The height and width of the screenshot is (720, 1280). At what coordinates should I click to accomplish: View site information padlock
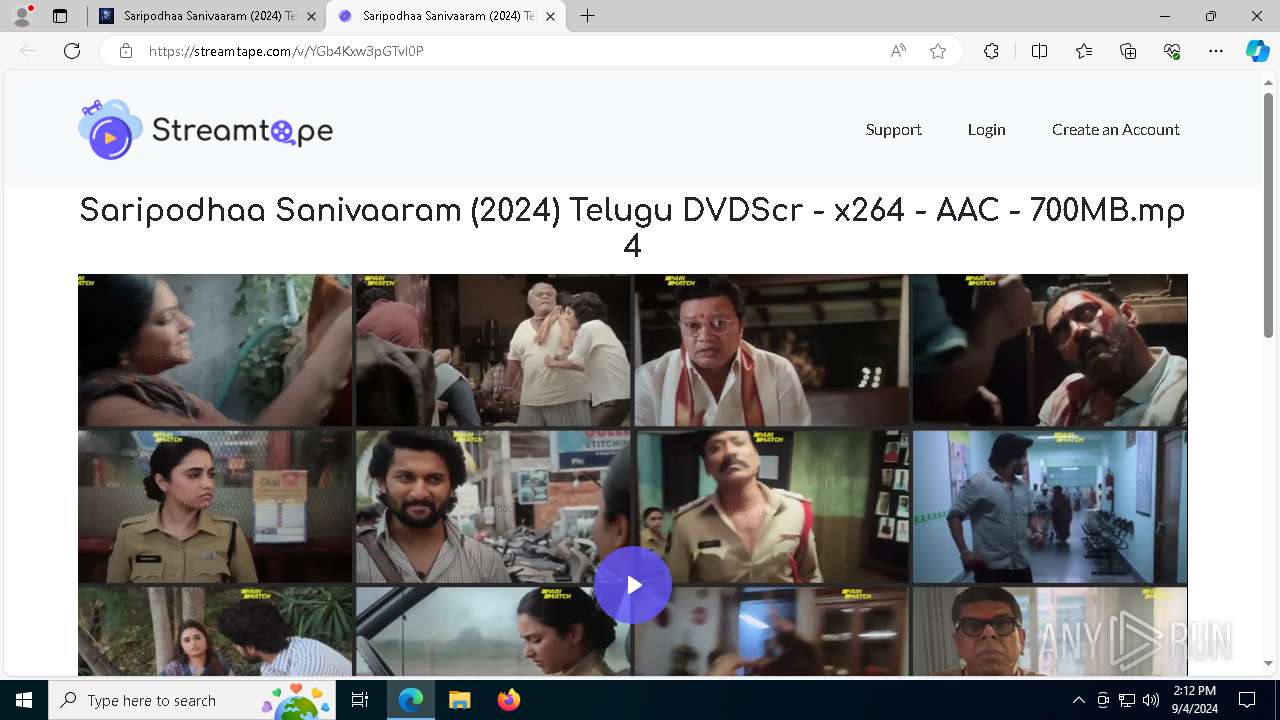126,51
